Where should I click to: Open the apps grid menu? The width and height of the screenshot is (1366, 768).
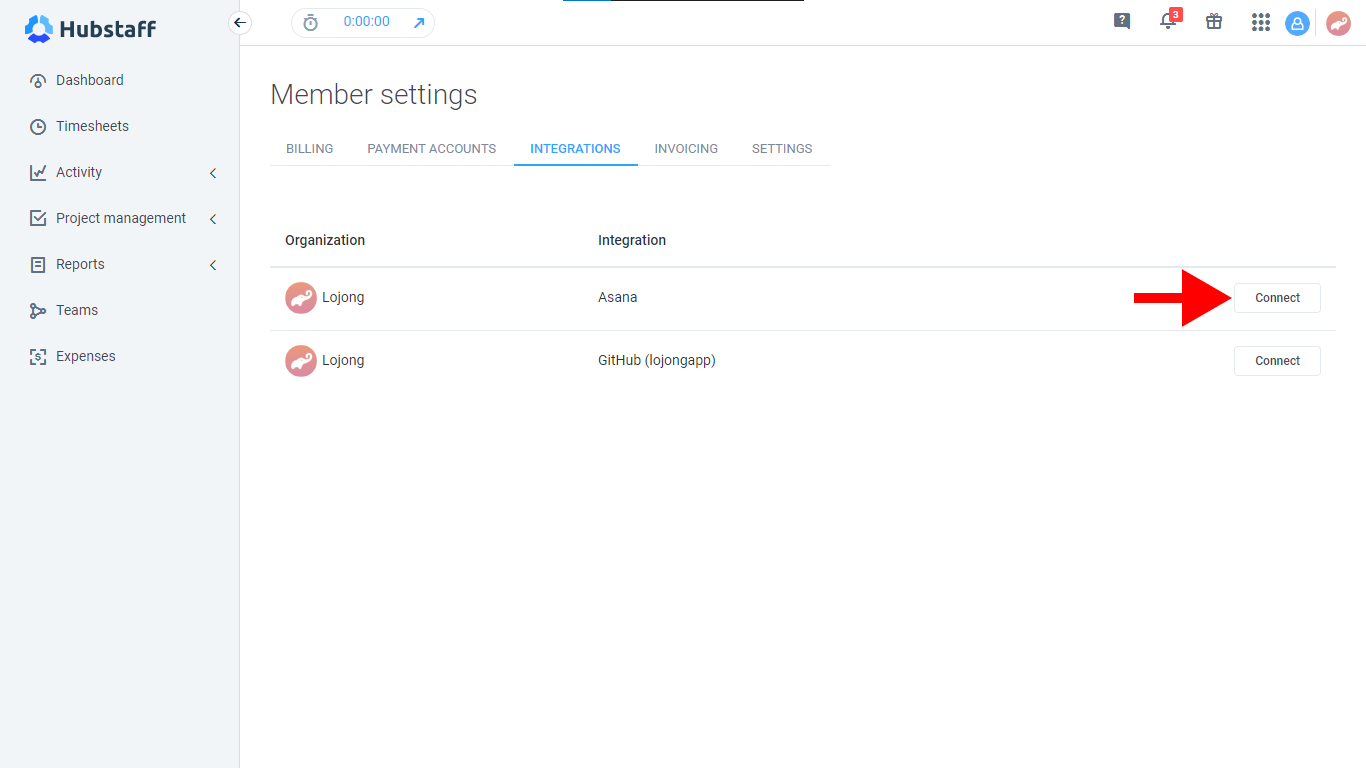click(1261, 22)
